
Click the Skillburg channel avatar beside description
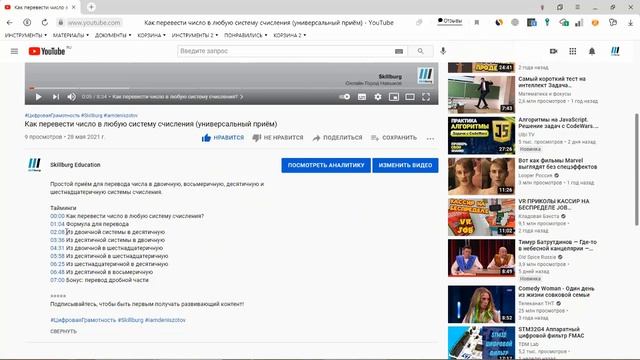pos(34,165)
